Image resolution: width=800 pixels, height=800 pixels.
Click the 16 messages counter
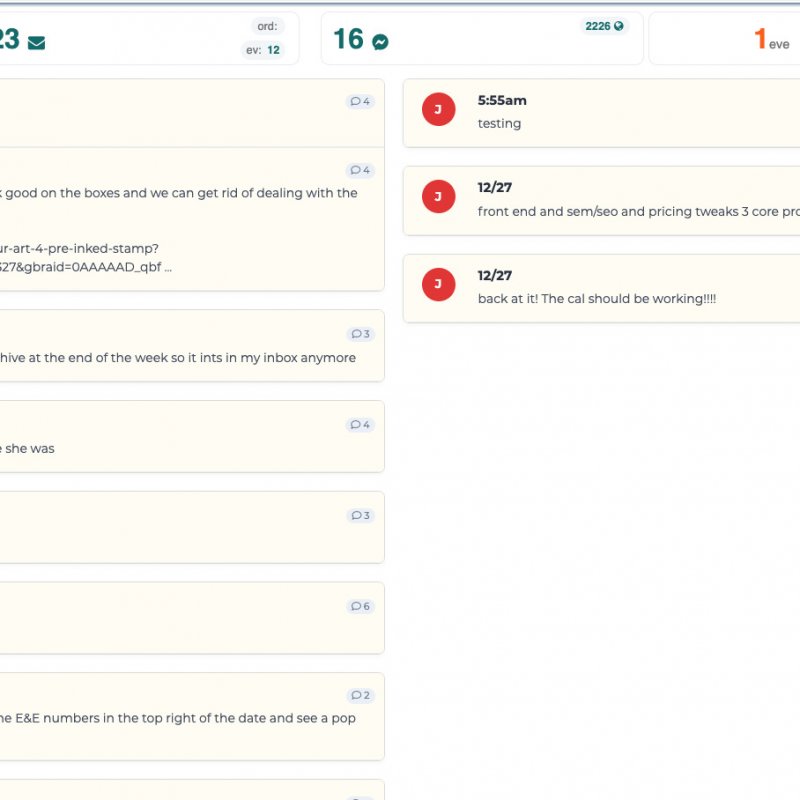348,39
